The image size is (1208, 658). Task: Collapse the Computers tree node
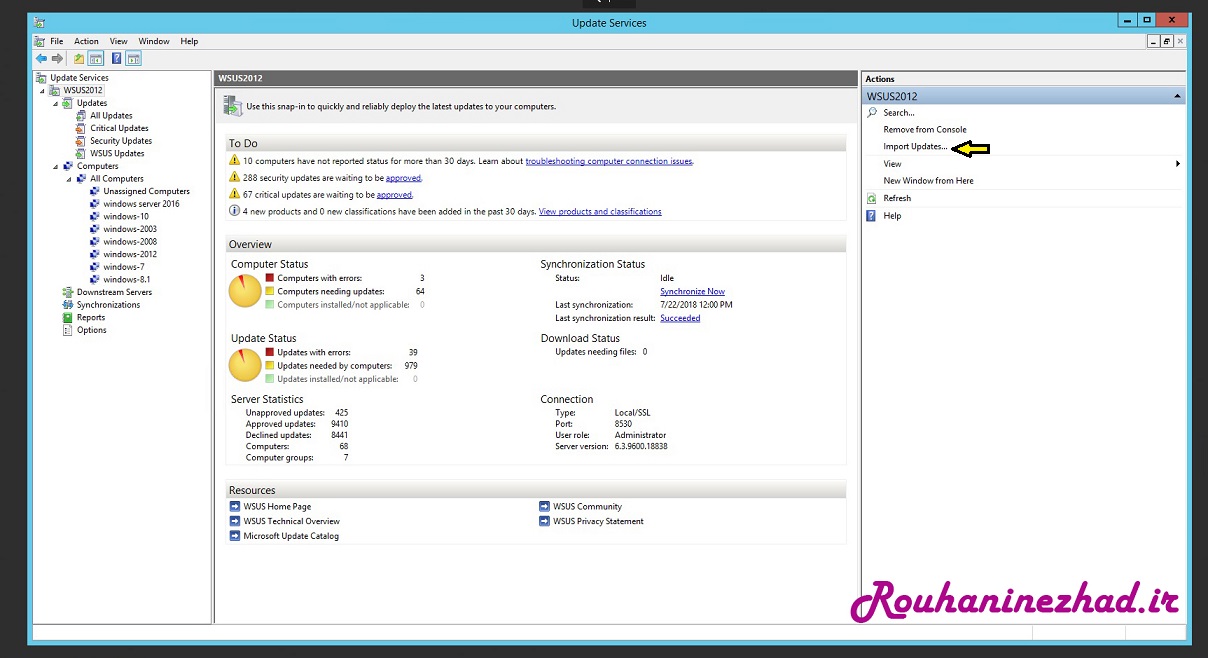coord(57,166)
